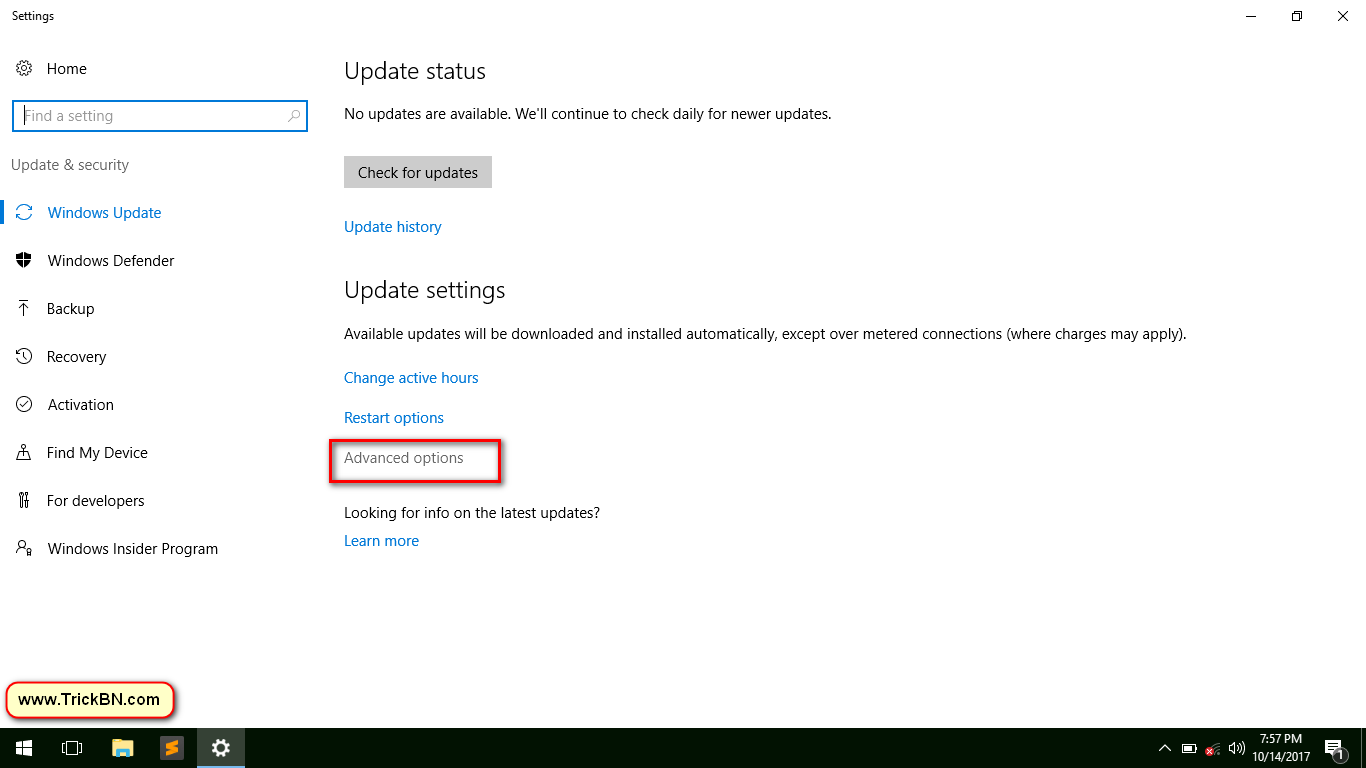Click the 'Update & security' section label
Viewport: 1366px width, 768px height.
point(70,165)
